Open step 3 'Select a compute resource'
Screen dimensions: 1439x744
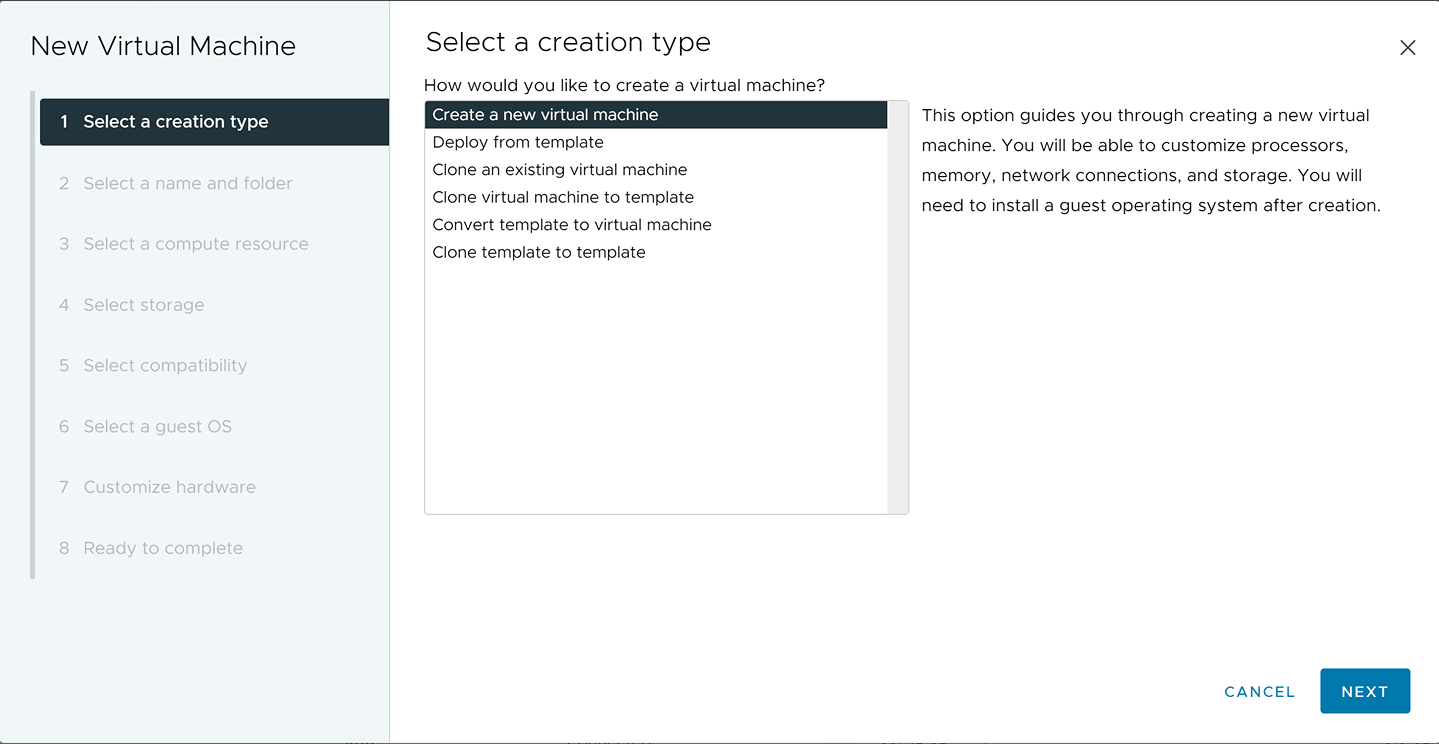click(x=195, y=244)
